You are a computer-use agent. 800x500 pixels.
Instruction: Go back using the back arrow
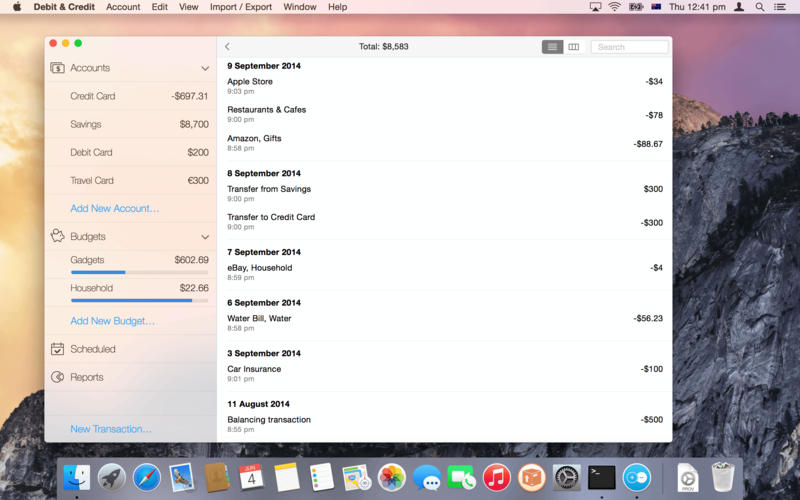point(227,47)
